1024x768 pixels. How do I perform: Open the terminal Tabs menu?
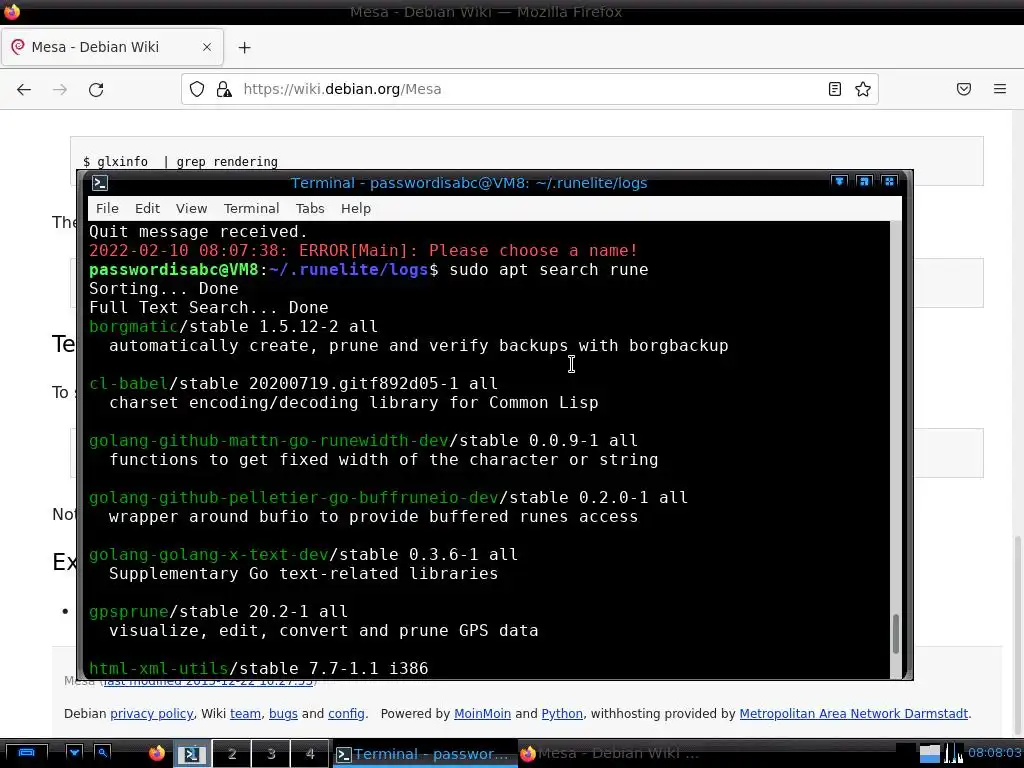(310, 208)
